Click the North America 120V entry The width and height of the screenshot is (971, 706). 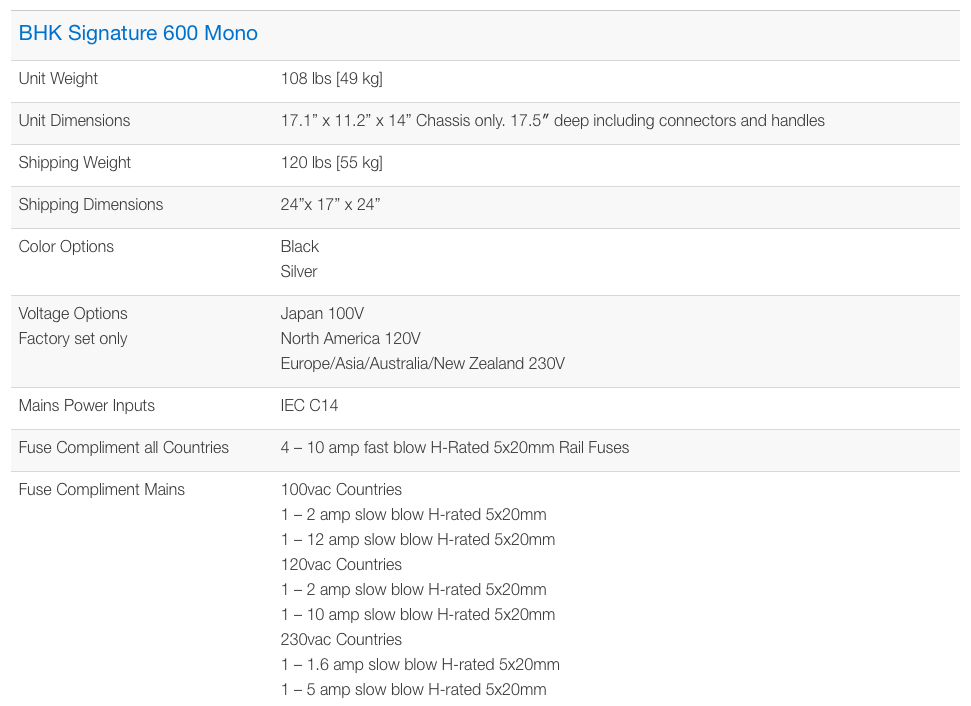click(350, 339)
